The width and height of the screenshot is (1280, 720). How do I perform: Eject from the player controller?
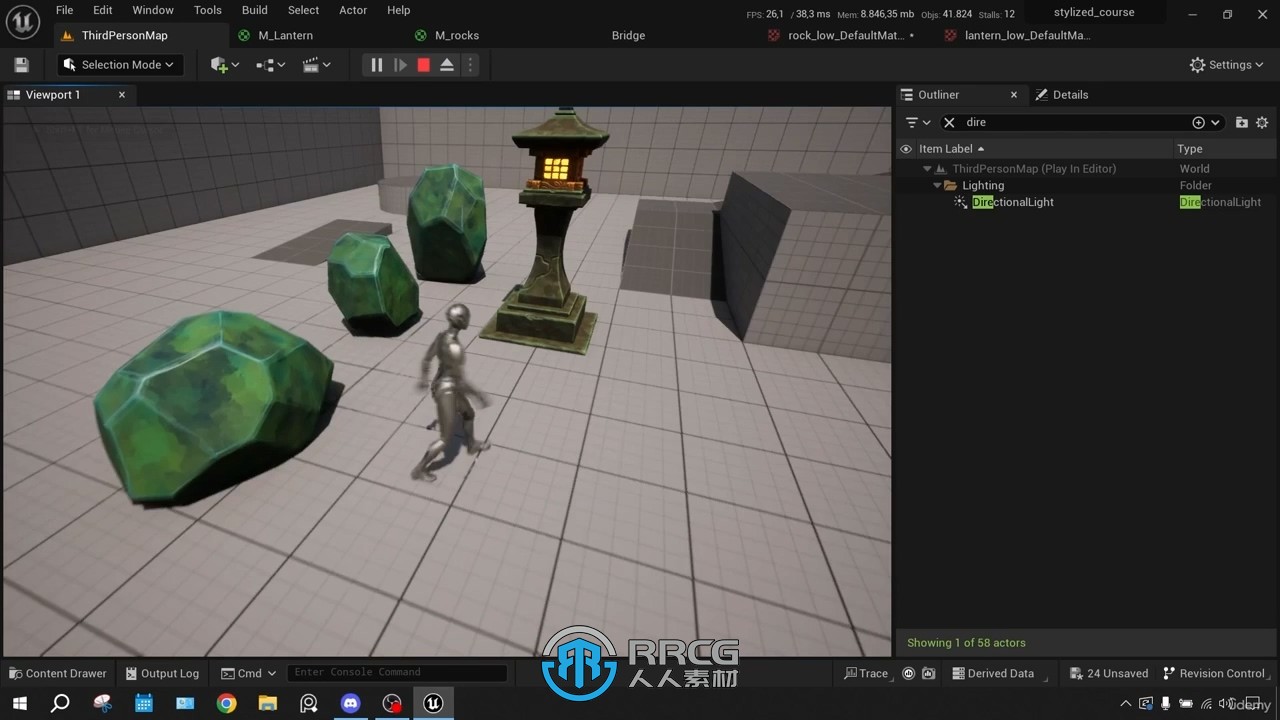[x=447, y=65]
